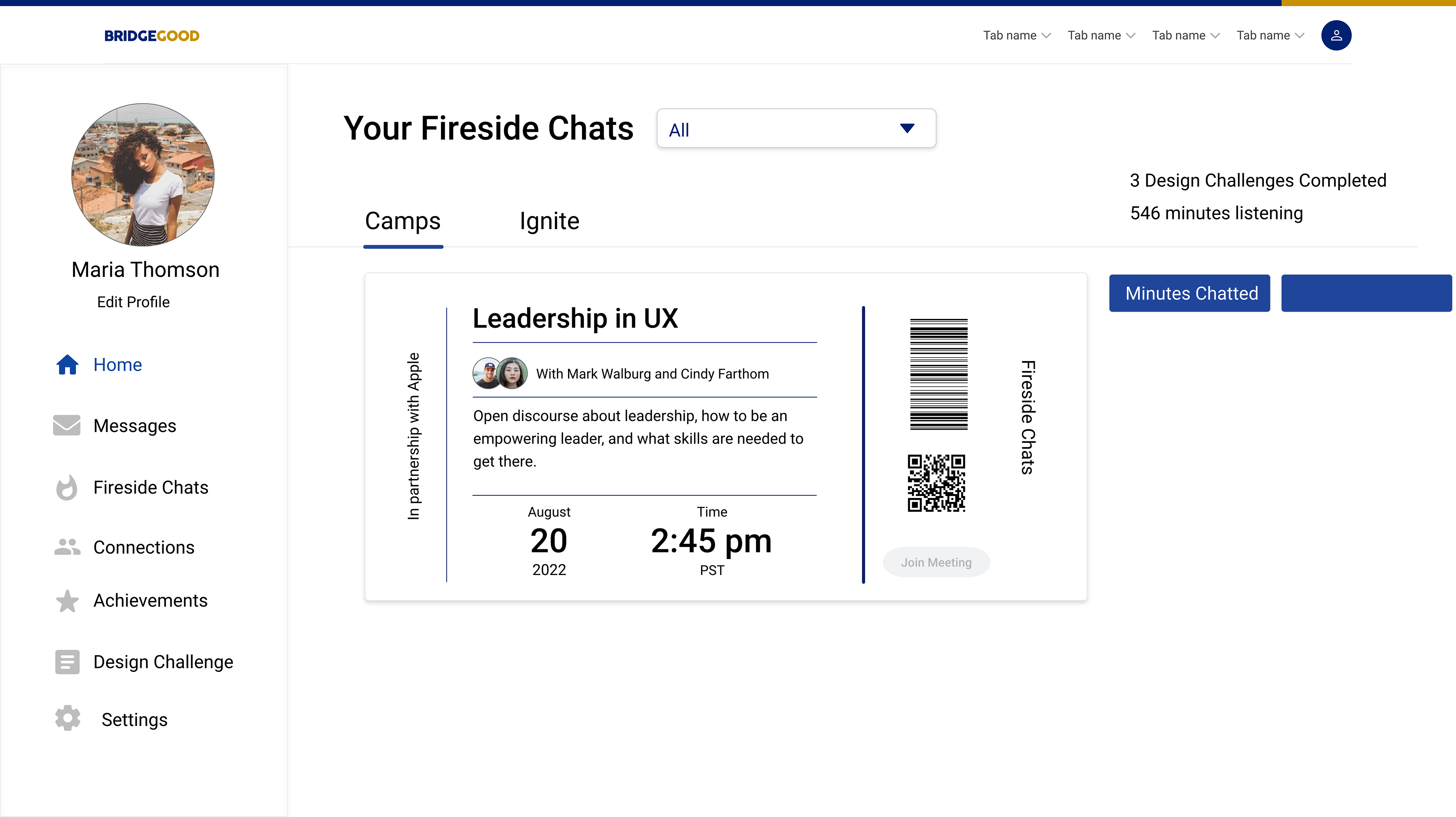
Task: Expand the first Tab name dropdown
Action: pyautogui.click(x=1016, y=36)
